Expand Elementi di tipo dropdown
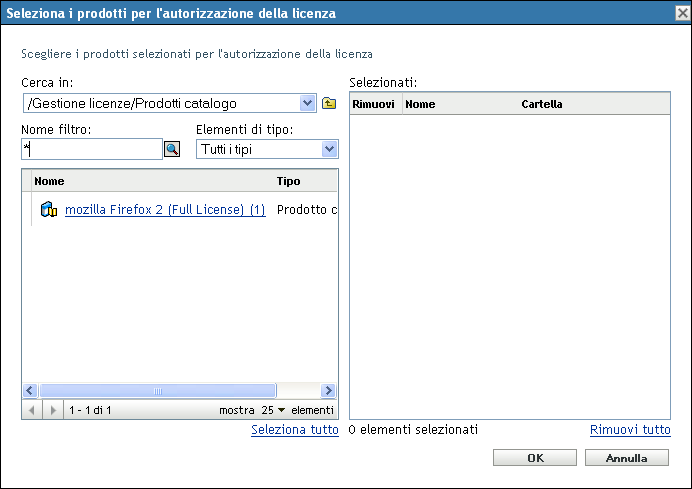Image resolution: width=692 pixels, height=489 pixels. click(x=329, y=149)
